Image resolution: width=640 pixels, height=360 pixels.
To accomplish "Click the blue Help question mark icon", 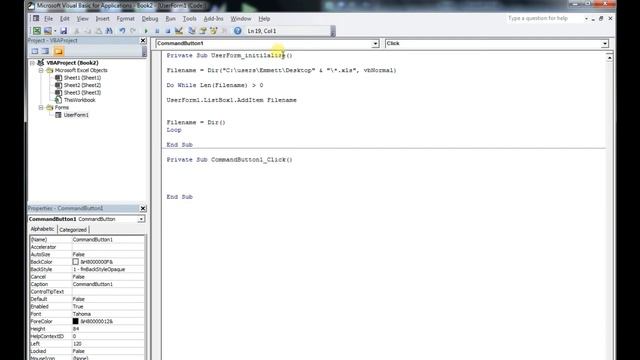I will [x=238, y=31].
